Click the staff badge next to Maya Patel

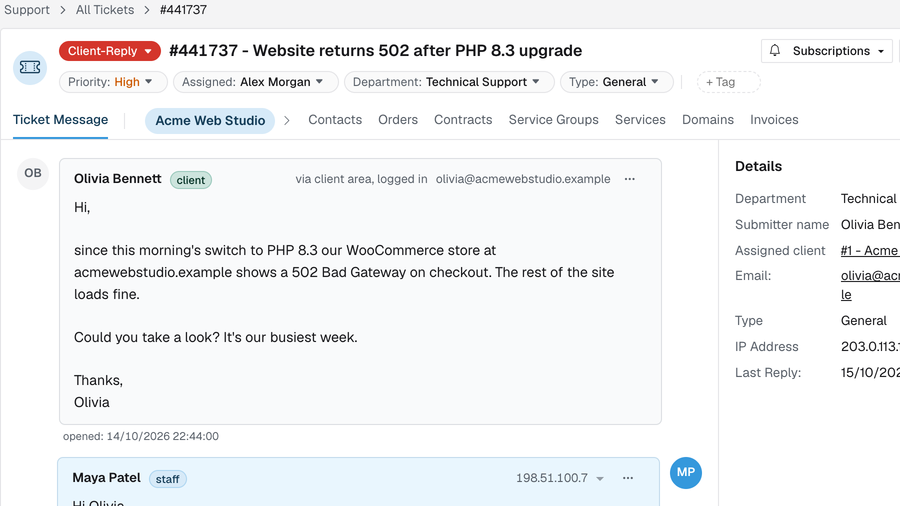[x=168, y=479]
